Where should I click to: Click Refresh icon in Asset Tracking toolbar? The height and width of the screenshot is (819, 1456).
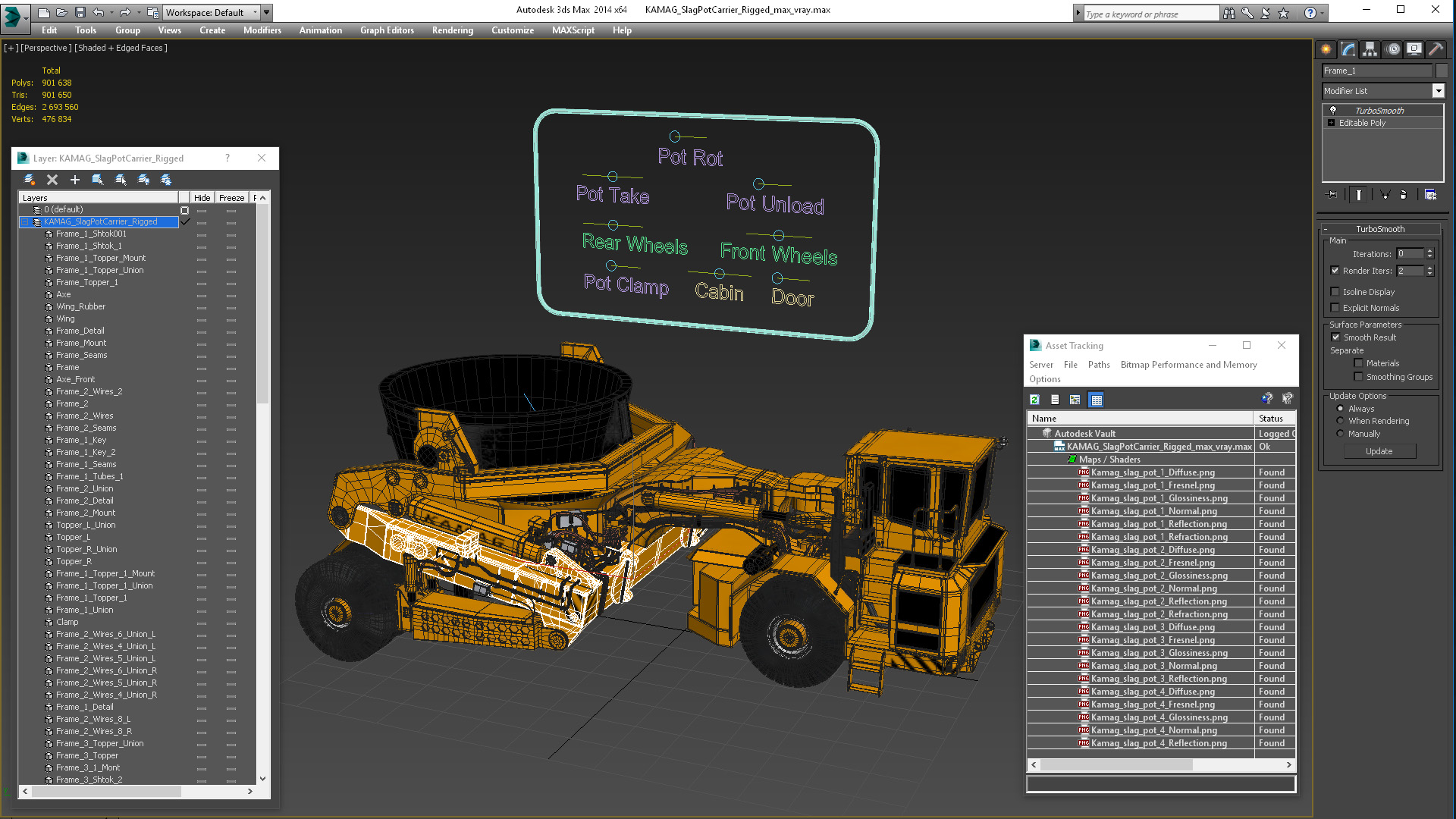(1035, 400)
